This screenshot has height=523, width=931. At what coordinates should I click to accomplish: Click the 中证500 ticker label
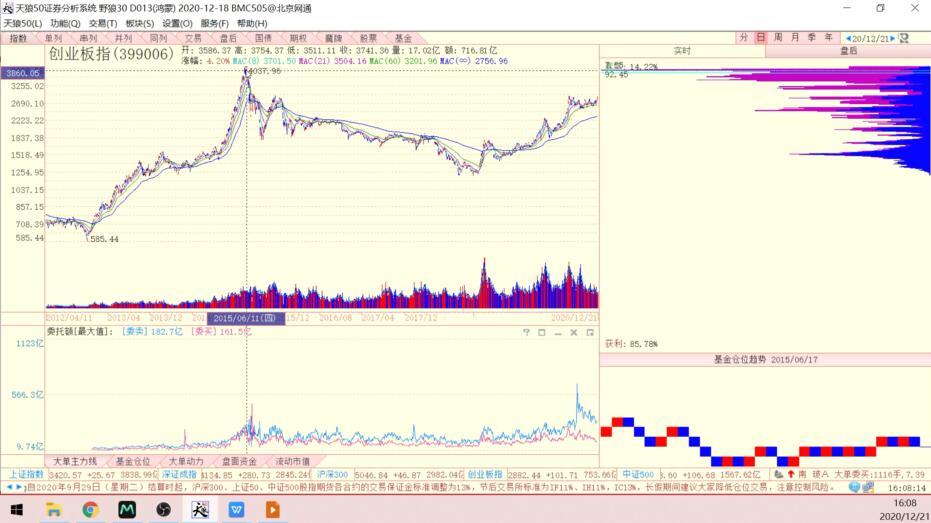[x=638, y=474]
